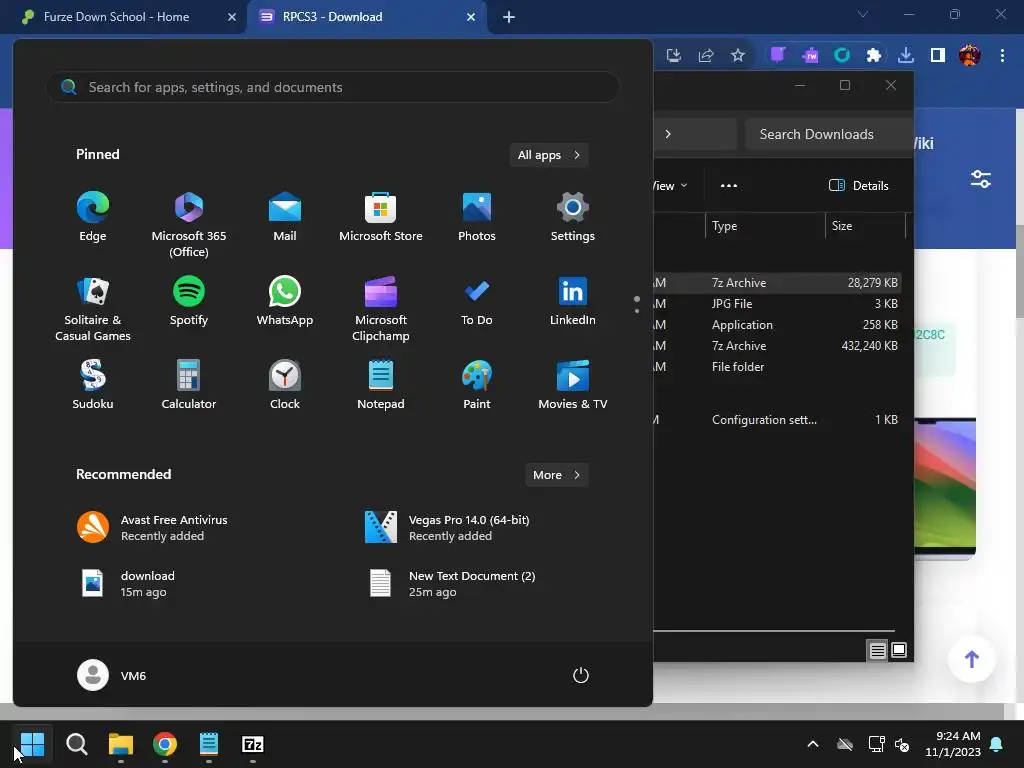Screen dimensions: 1024x768
Task: Open Spotify from pinned apps
Action: tap(189, 301)
